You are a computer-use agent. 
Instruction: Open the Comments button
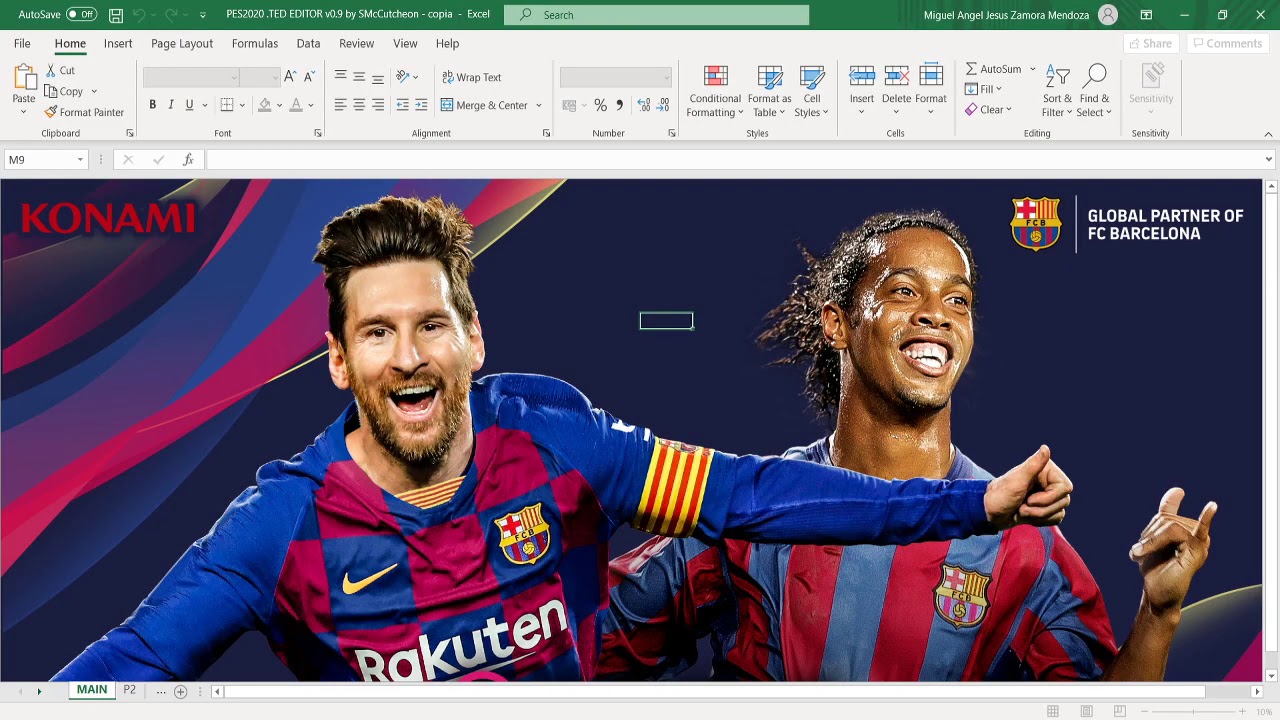tap(1227, 44)
